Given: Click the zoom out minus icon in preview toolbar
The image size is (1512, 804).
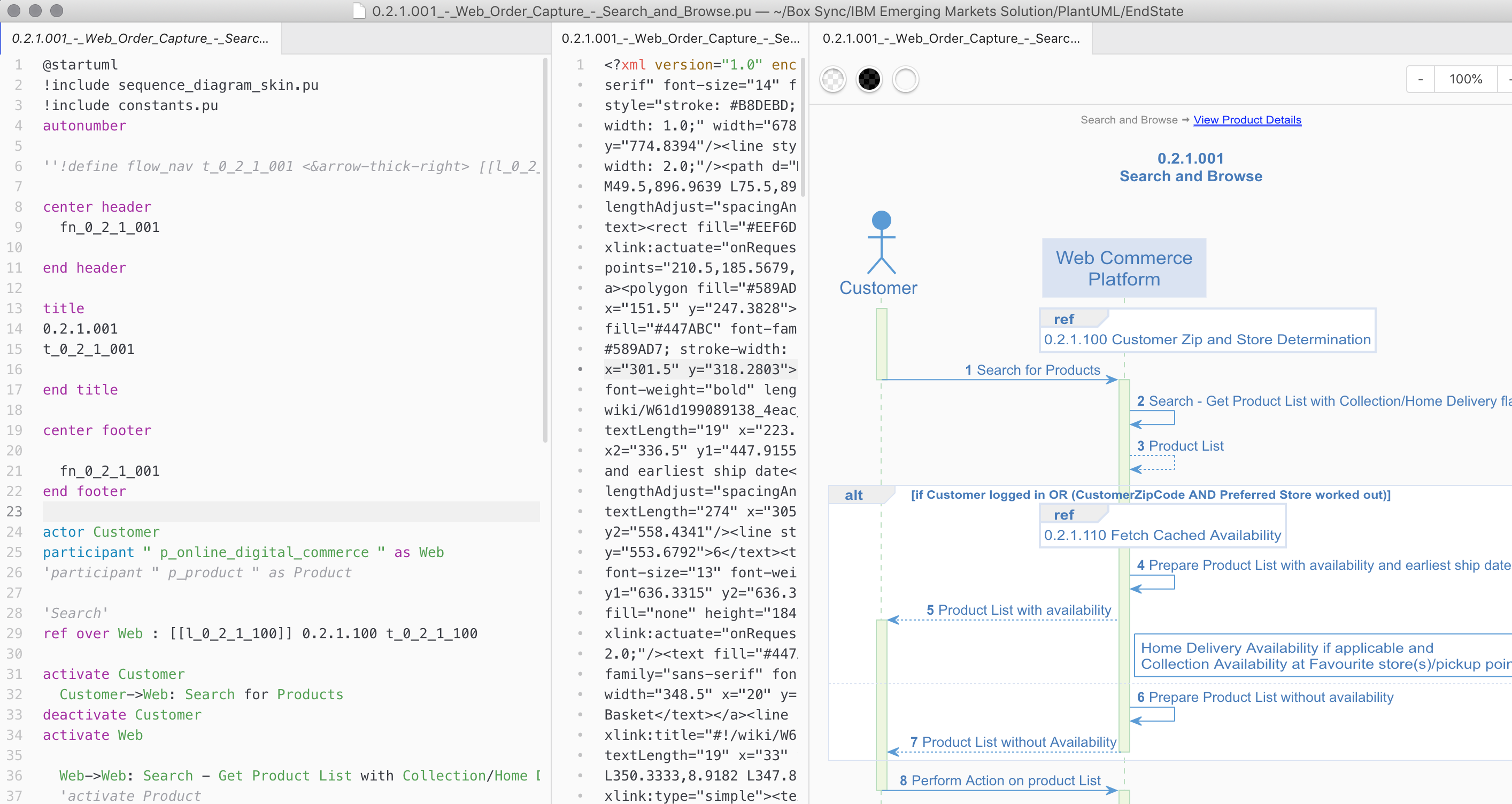Looking at the screenshot, I should point(1421,79).
